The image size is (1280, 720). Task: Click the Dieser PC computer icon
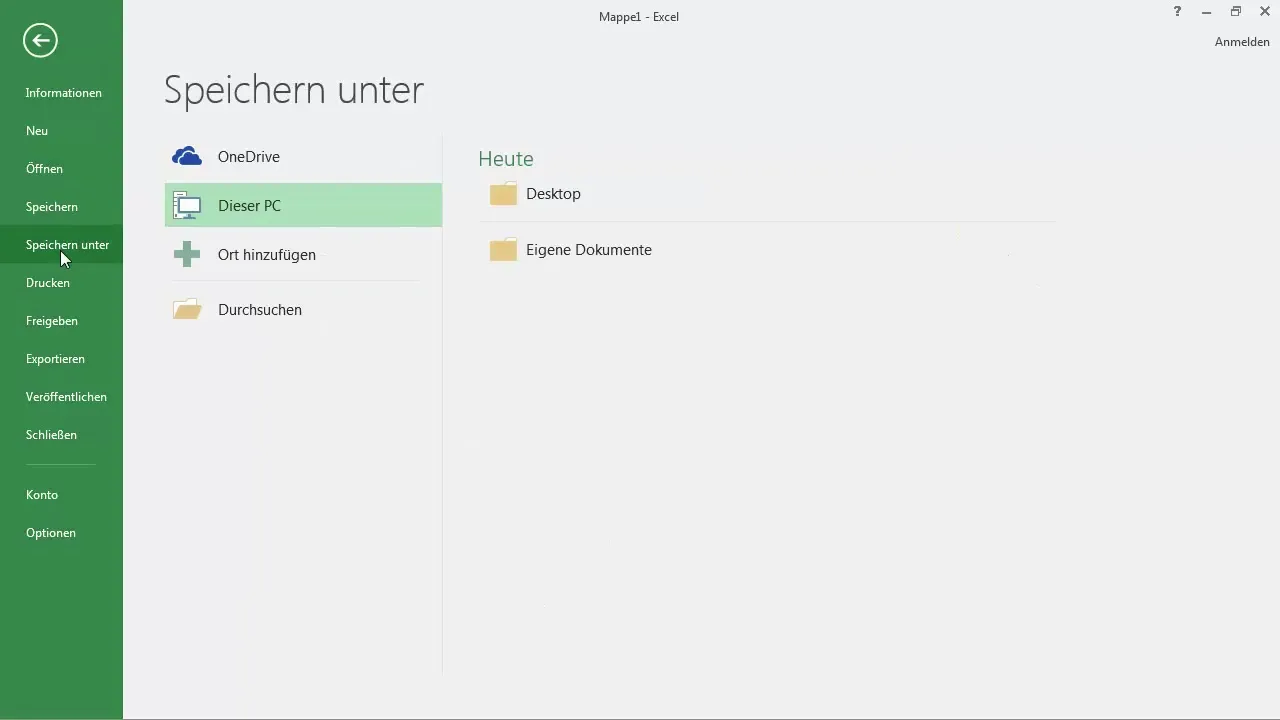(187, 205)
